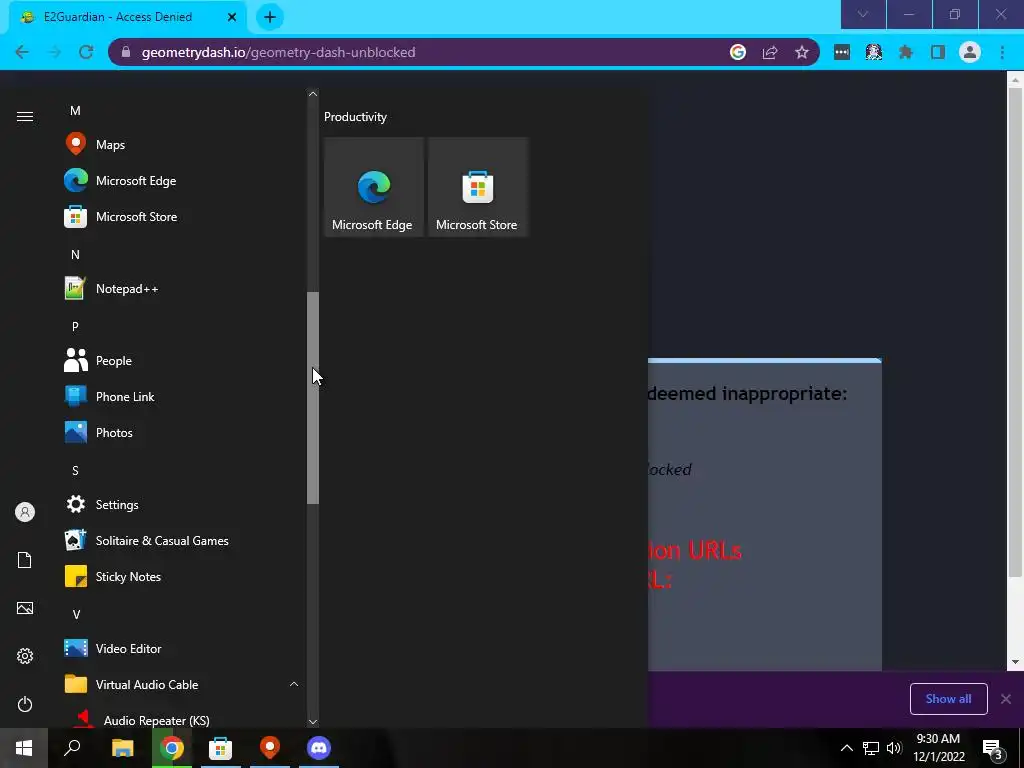This screenshot has height=768, width=1024.
Task: Open Microsoft Store from the taskbar
Action: coord(221,748)
